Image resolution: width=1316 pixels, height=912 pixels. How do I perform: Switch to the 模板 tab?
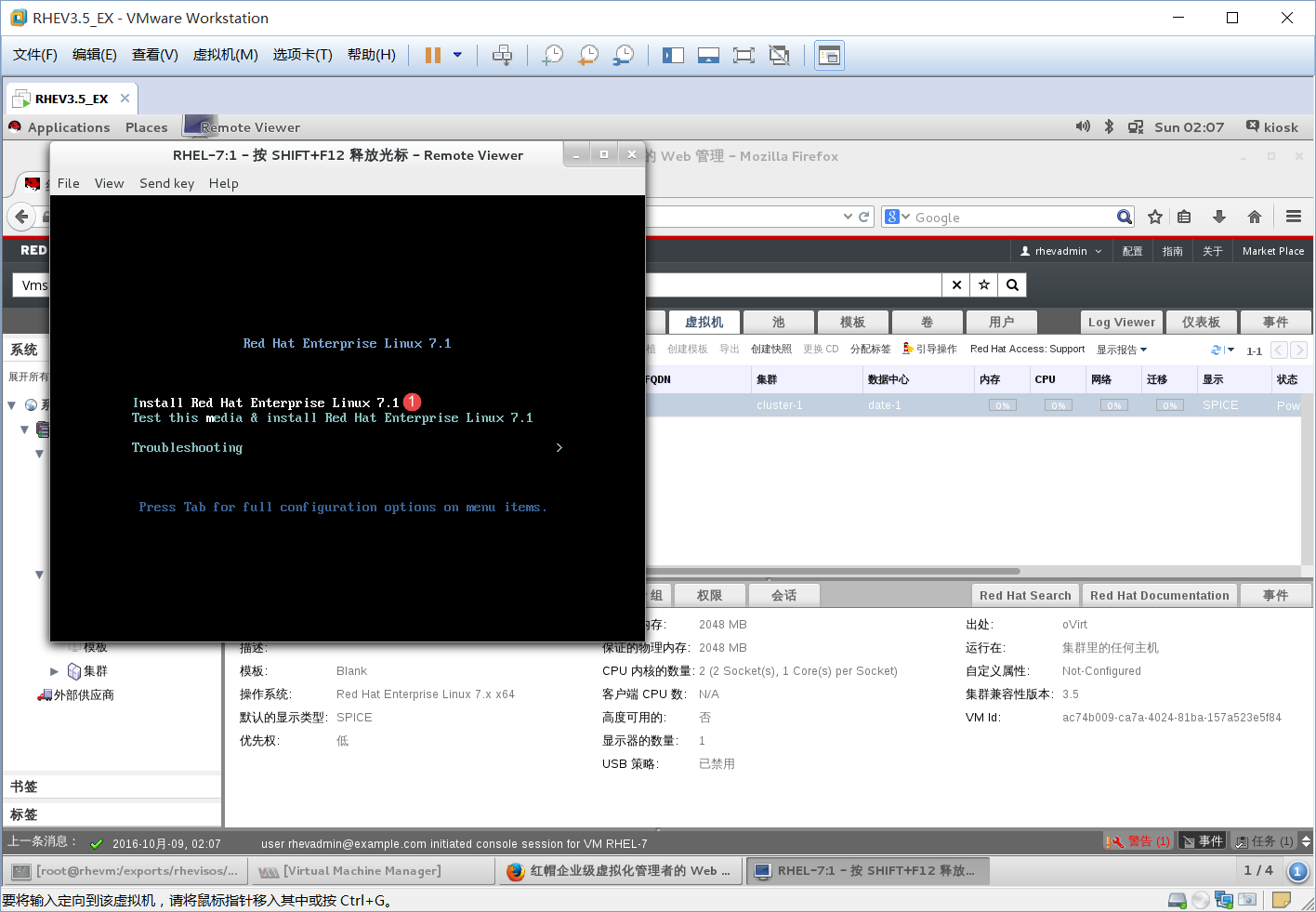[x=852, y=322]
